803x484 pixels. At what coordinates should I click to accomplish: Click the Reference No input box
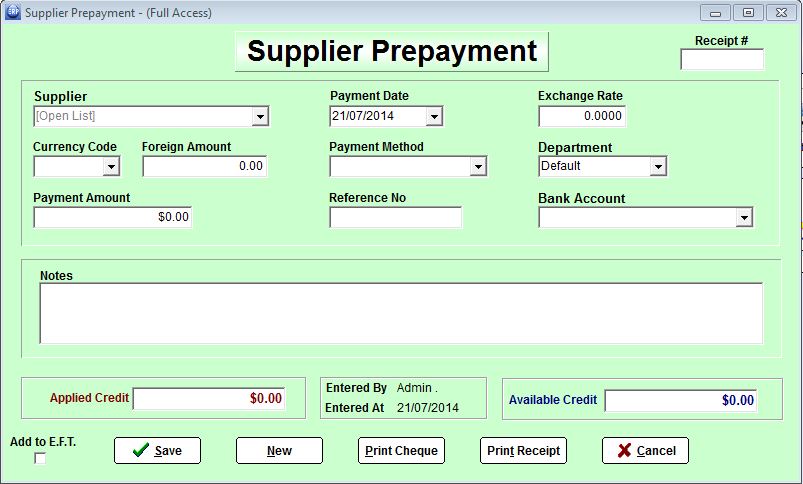(x=395, y=218)
